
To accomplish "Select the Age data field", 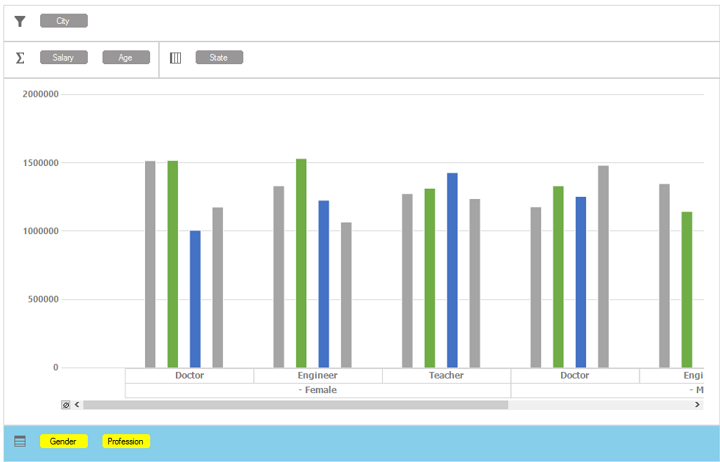I will click(x=126, y=57).
